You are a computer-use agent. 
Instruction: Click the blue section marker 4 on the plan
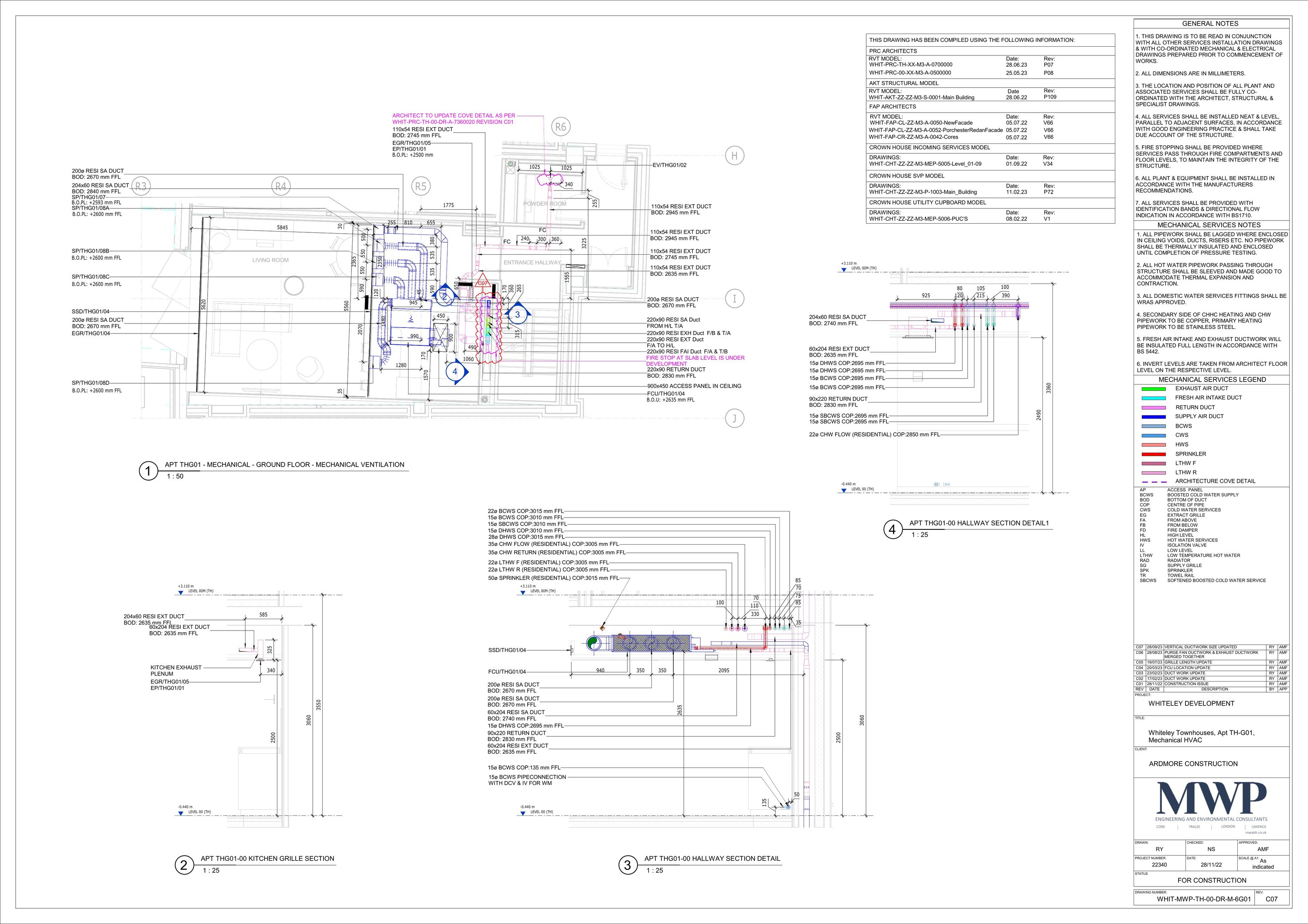[x=455, y=372]
